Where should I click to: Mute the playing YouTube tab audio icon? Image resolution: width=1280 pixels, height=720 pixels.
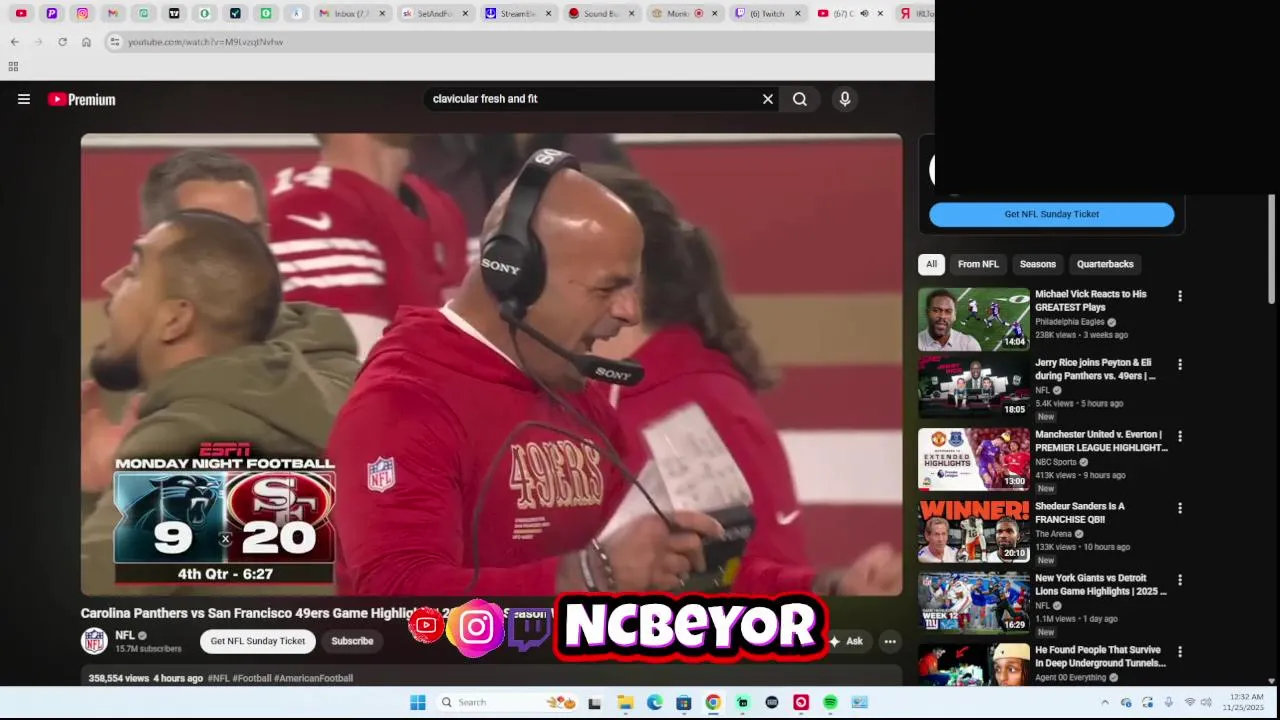click(x=864, y=13)
